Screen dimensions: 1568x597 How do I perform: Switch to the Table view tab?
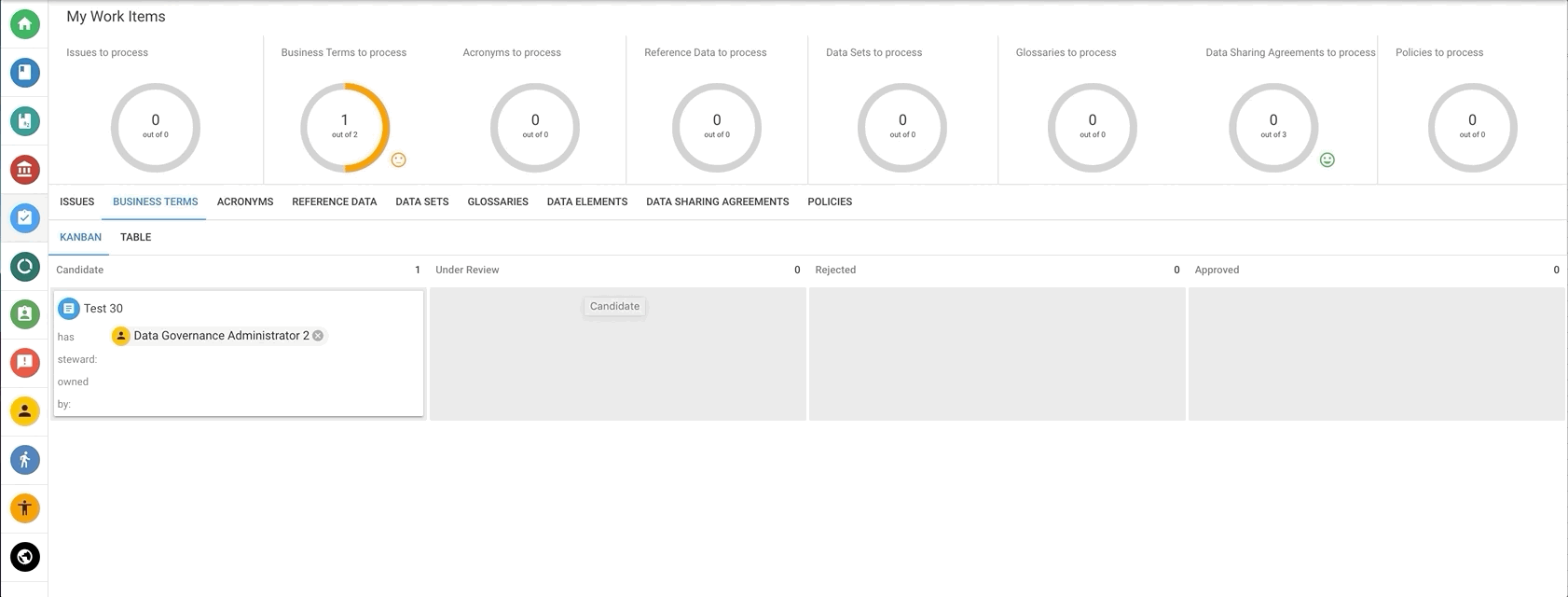(136, 237)
